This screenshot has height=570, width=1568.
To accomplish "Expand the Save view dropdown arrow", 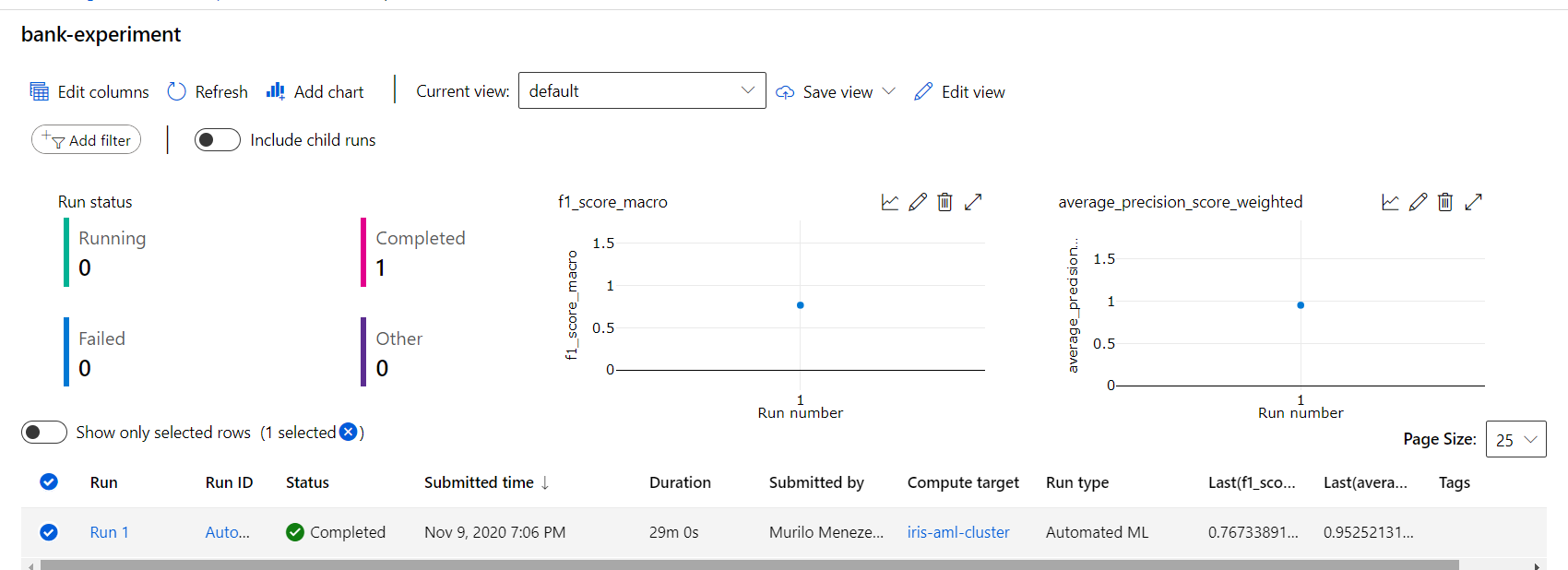I will (888, 91).
